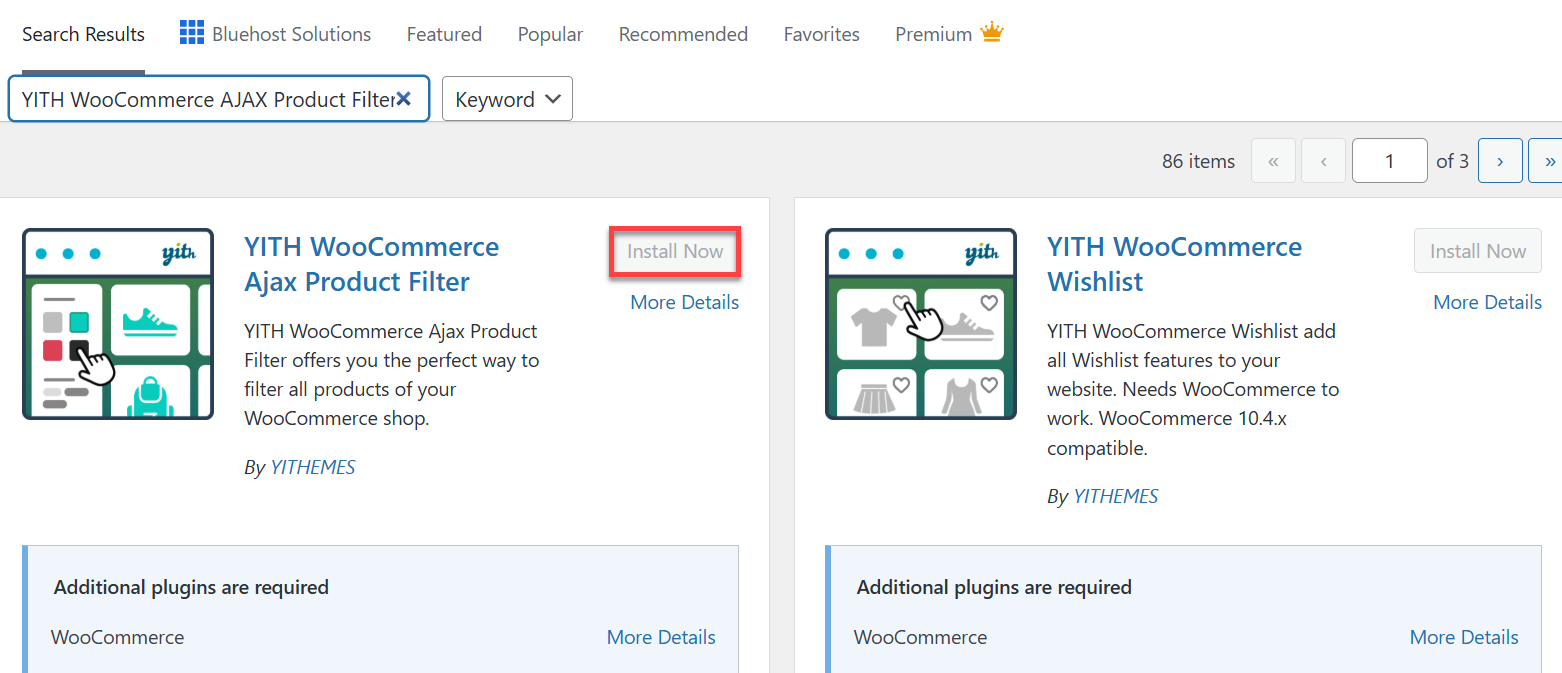Open the Popular plugins tab
Image resolution: width=1562 pixels, height=673 pixels.
[550, 33]
